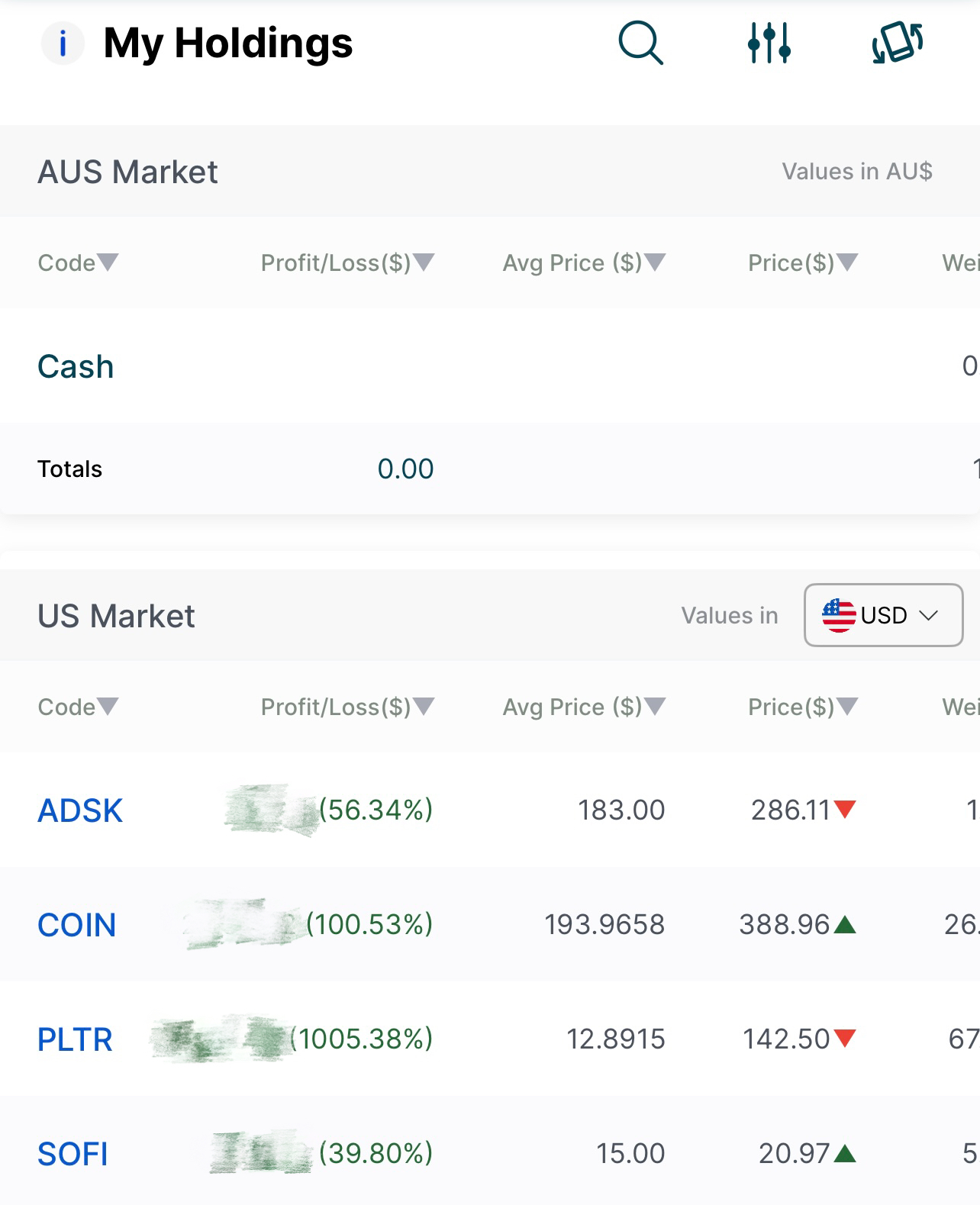The image size is (980, 1205).
Task: Tap ADSK profit percentage (56.34%)
Action: 376,810
